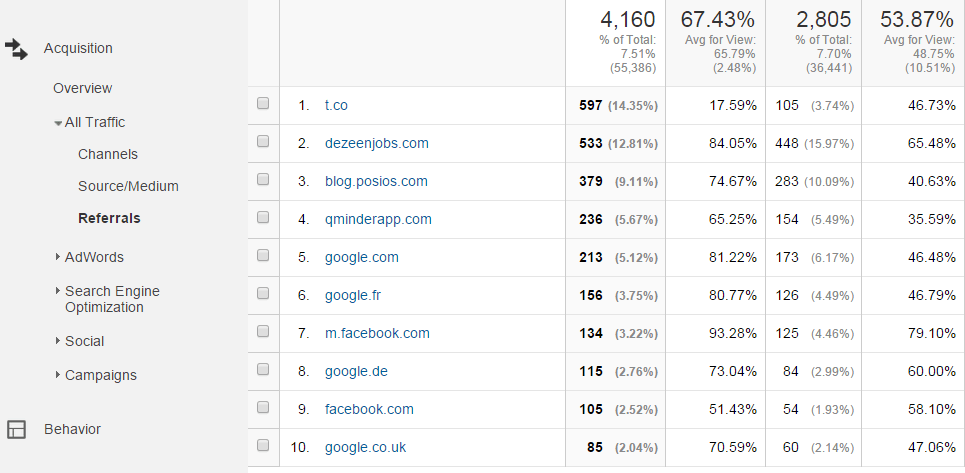Click the Behavior layout icon
Image resolution: width=965 pixels, height=473 pixels.
(16, 429)
